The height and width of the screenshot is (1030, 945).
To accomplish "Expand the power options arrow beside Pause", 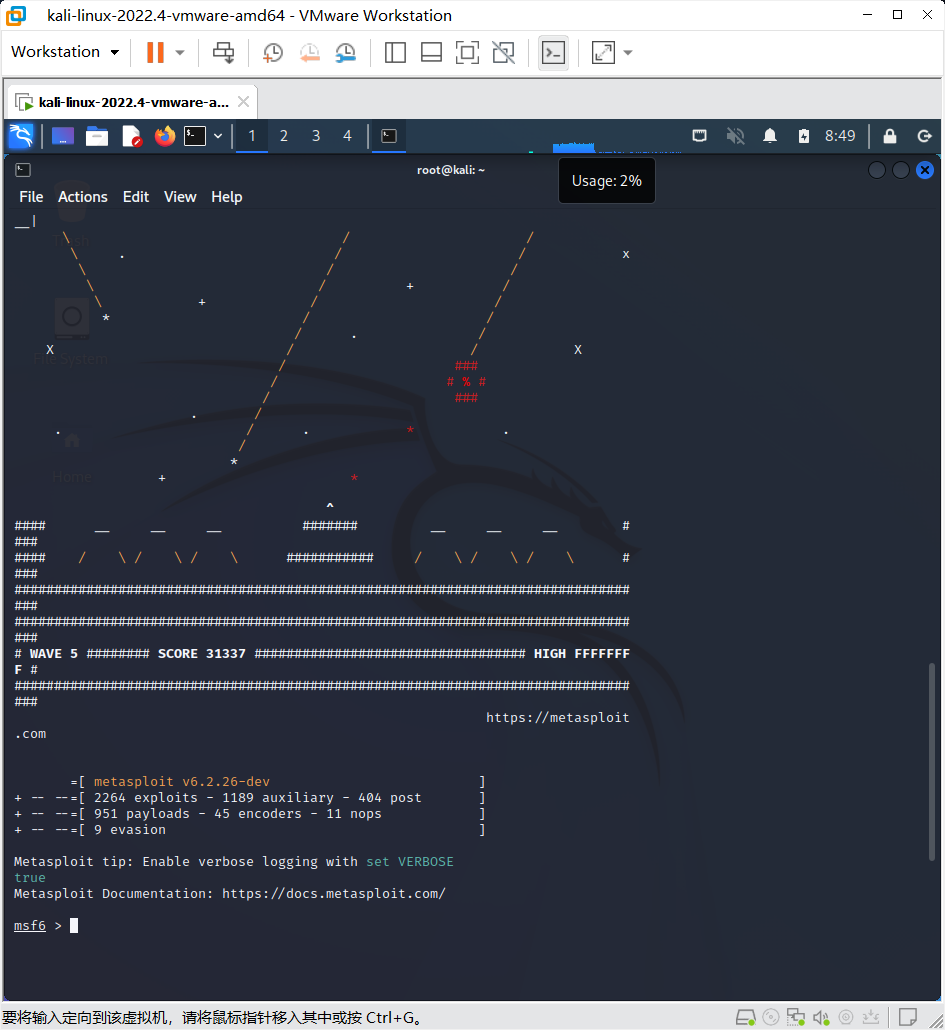I will [179, 53].
